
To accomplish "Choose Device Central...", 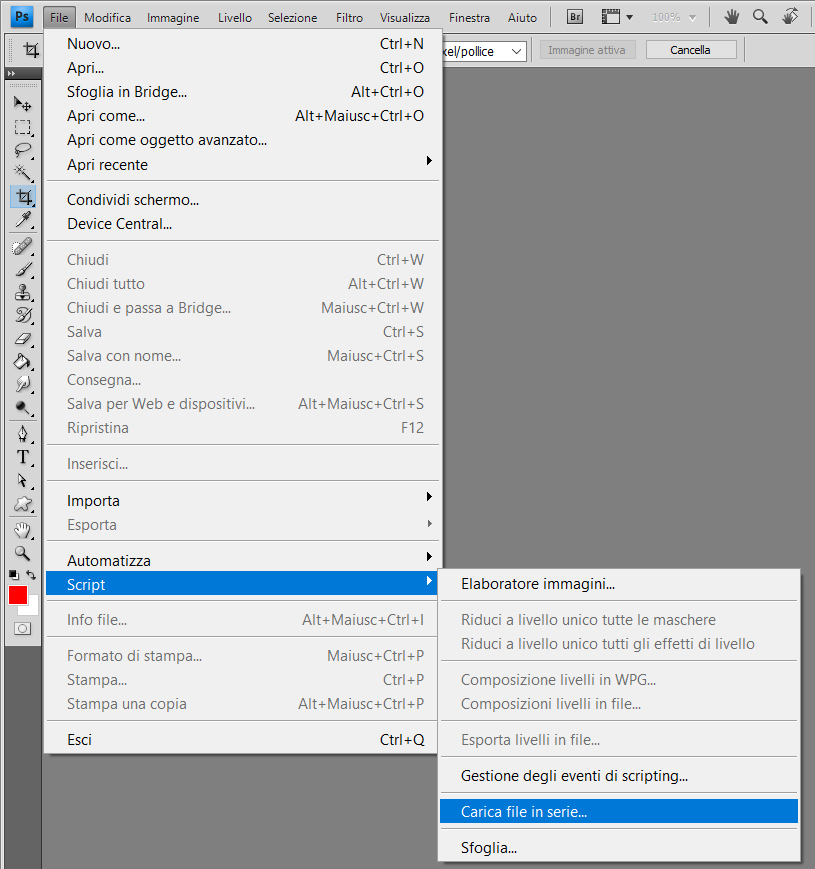I will [243, 223].
